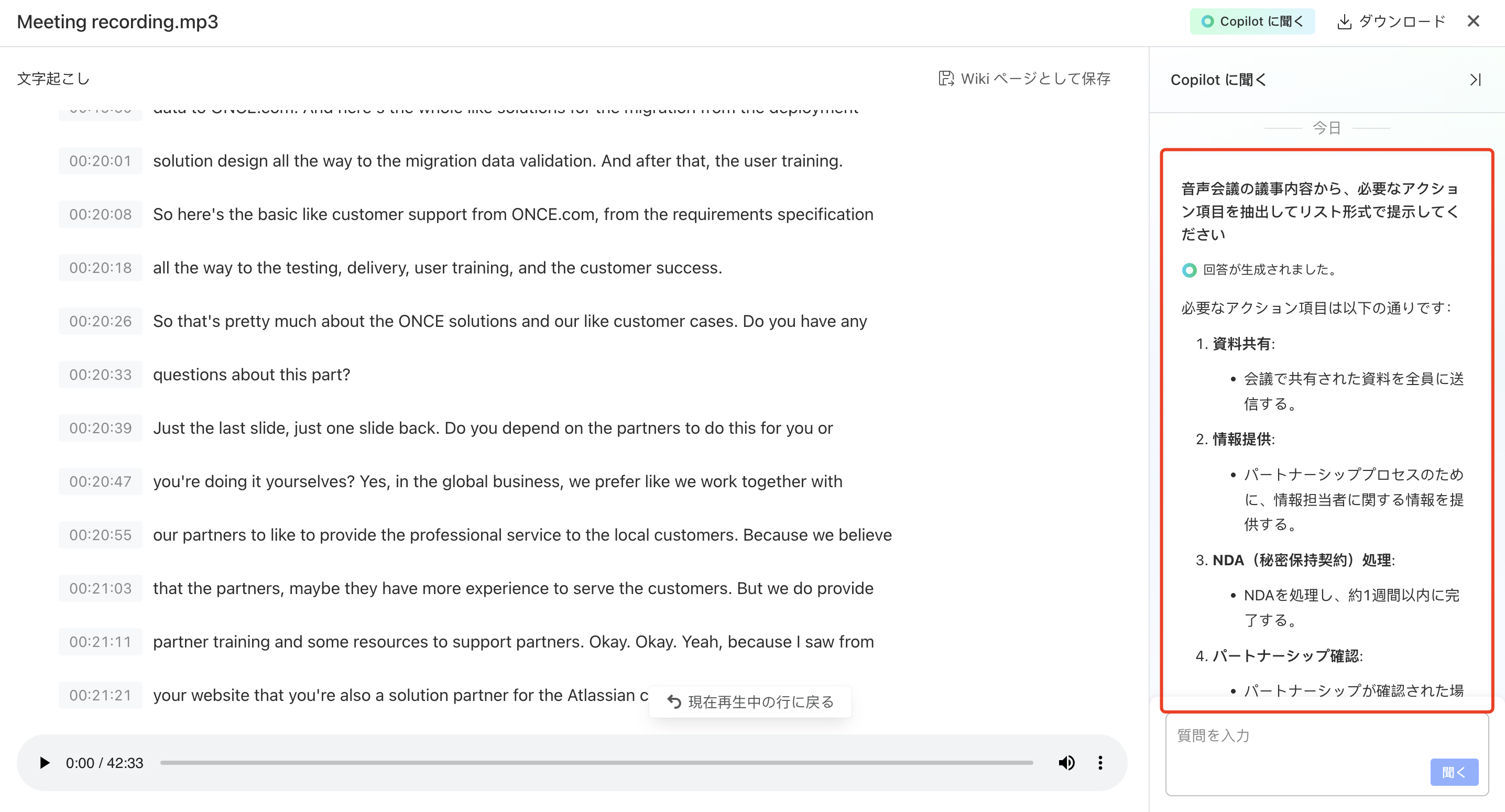Click Copilot status icon beside 回答が生成されました
The image size is (1505, 812).
(x=1189, y=270)
